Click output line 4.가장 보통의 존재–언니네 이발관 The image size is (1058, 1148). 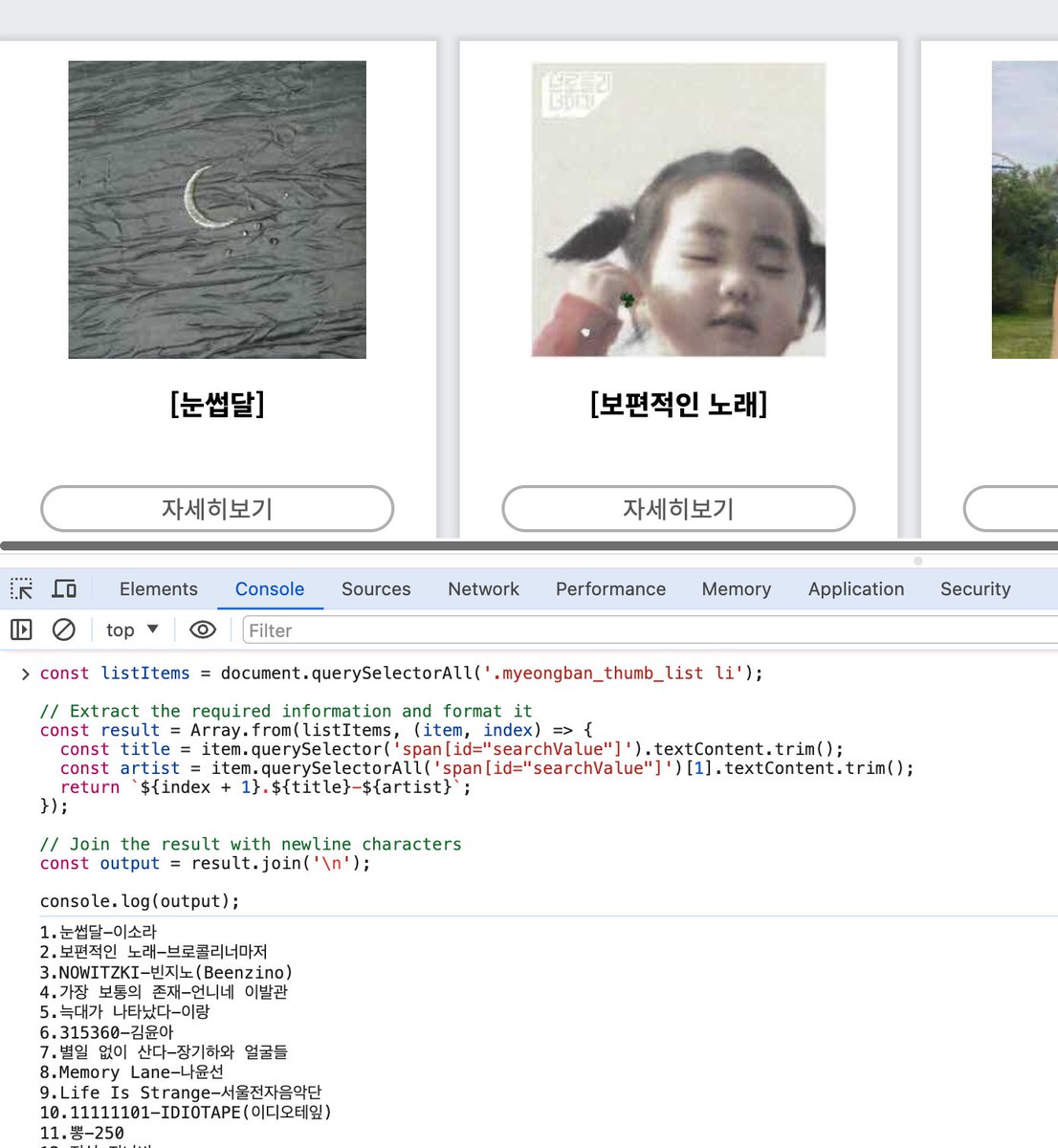(x=164, y=992)
